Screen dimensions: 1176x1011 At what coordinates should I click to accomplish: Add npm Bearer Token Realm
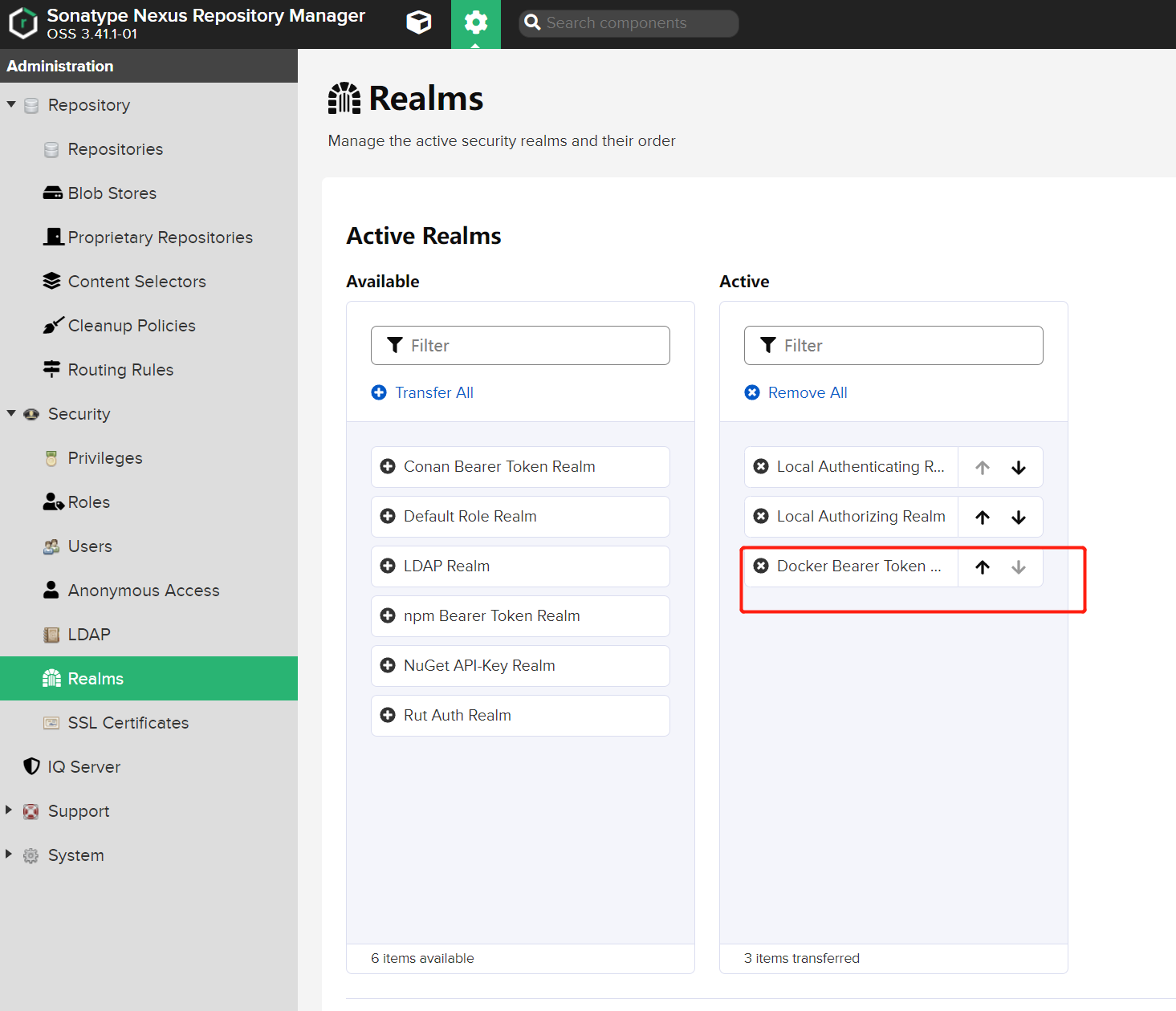coord(520,616)
